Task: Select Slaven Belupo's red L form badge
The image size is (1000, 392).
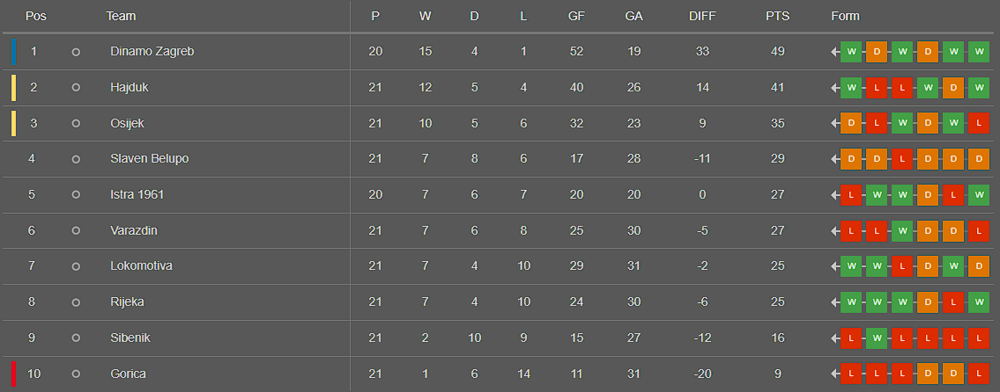Action: click(x=902, y=159)
